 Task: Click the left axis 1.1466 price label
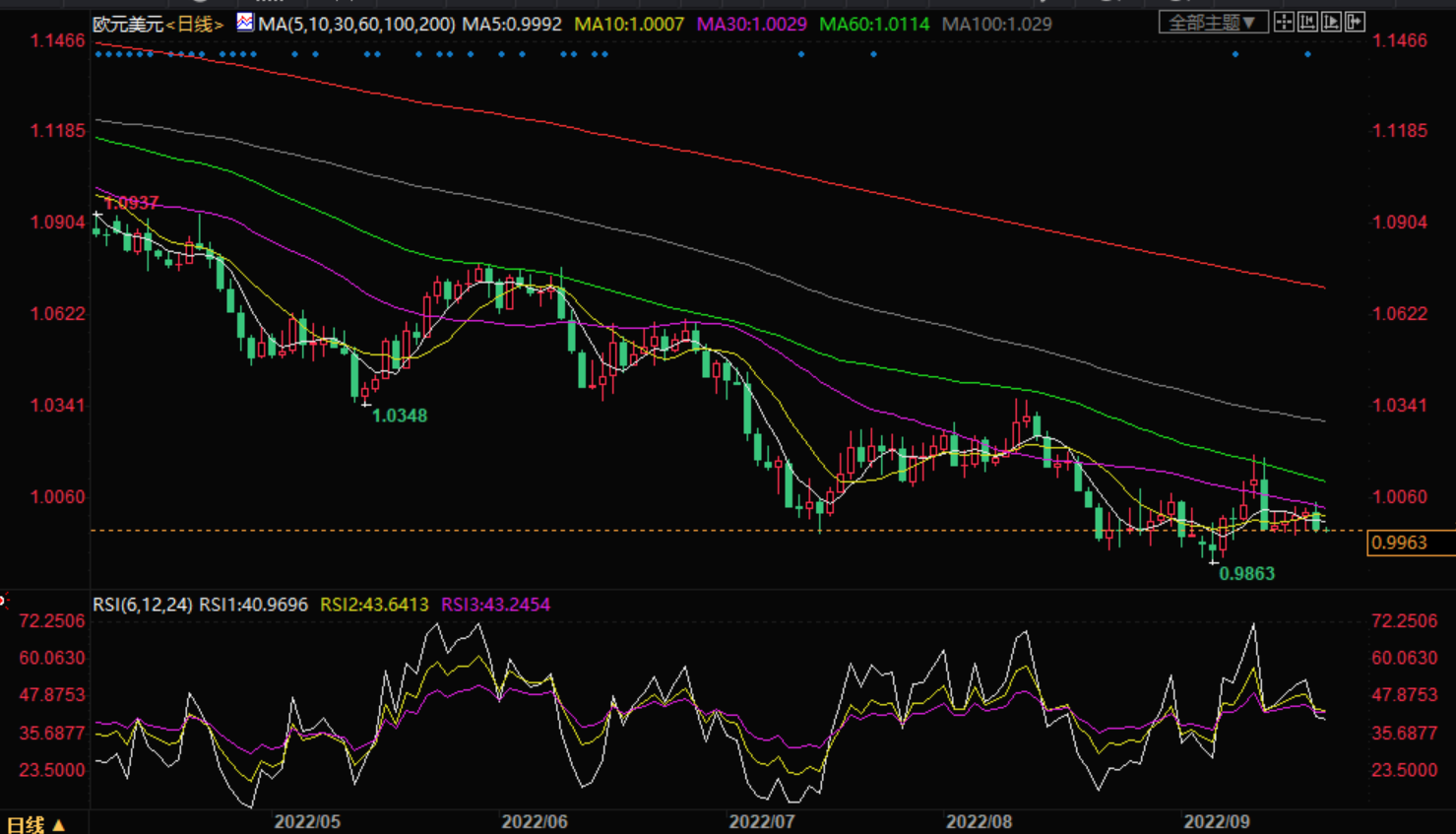[57, 40]
